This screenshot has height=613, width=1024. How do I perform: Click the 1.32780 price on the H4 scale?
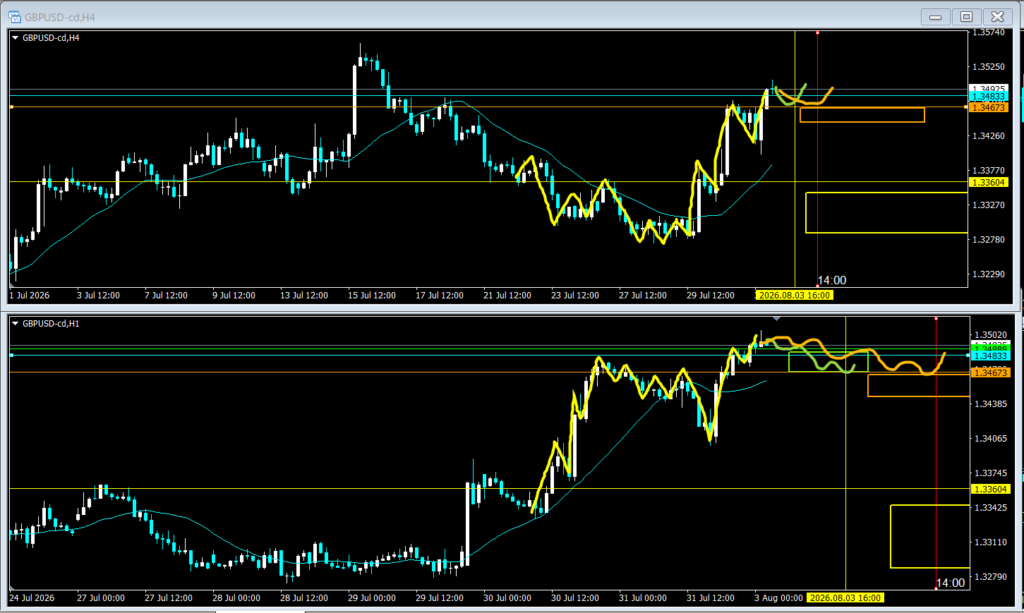pyautogui.click(x=988, y=240)
